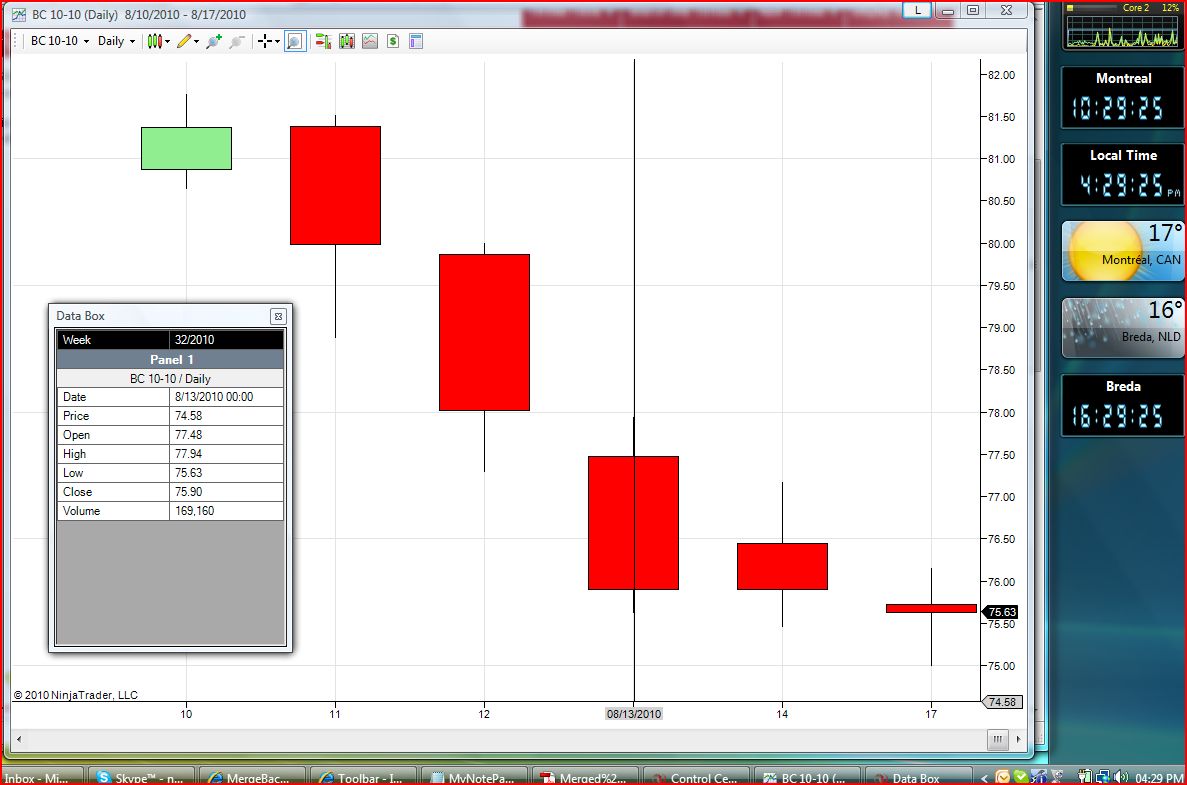Click the Breda clock gadget

pyautogui.click(x=1123, y=406)
